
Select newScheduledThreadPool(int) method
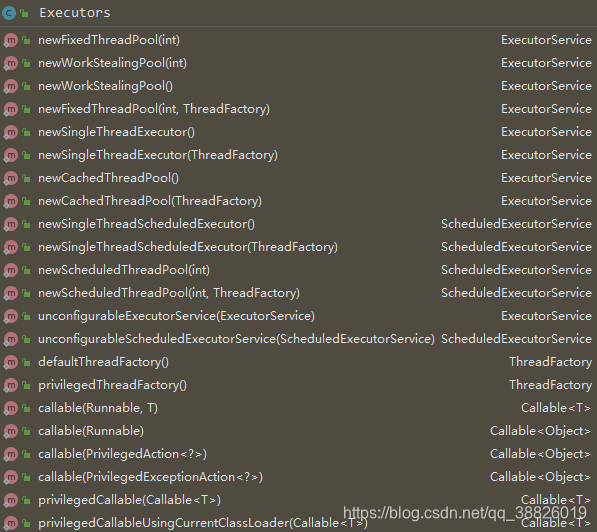(x=124, y=270)
